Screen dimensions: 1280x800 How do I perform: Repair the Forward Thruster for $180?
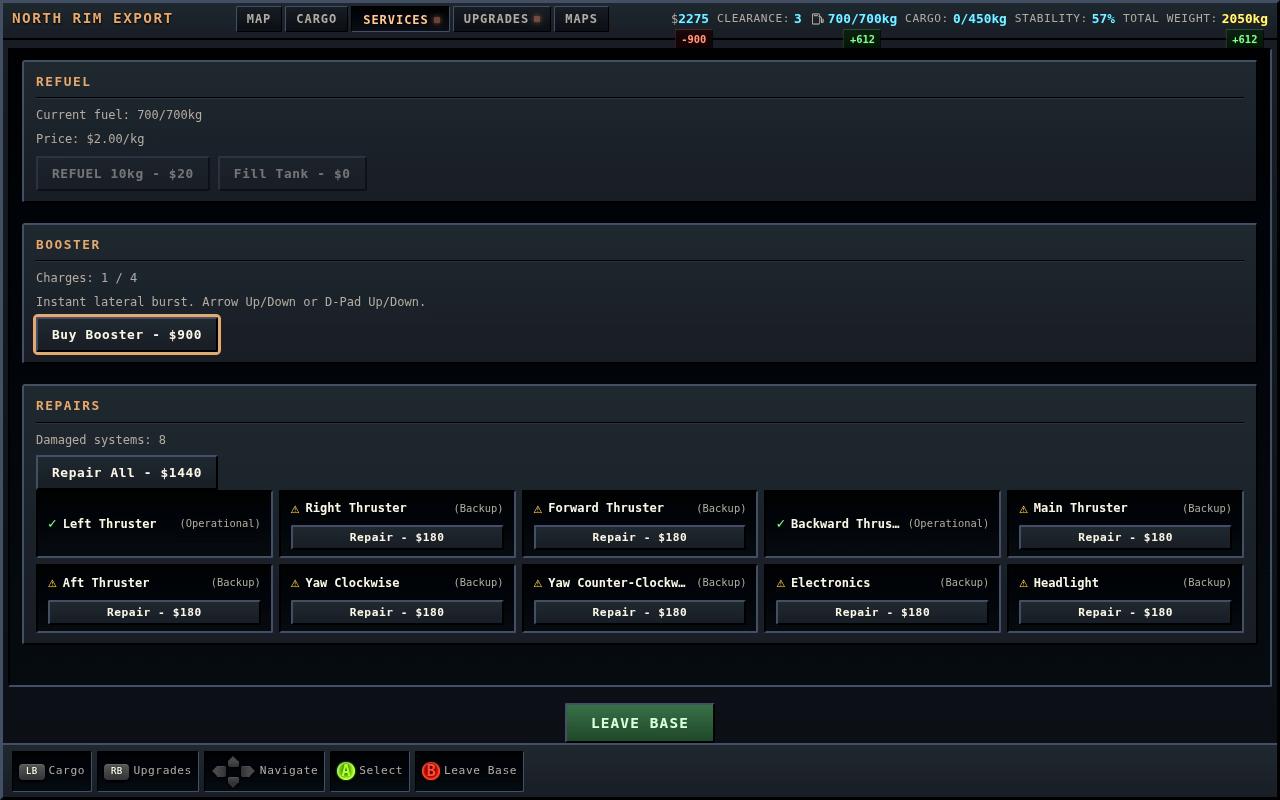coord(640,538)
